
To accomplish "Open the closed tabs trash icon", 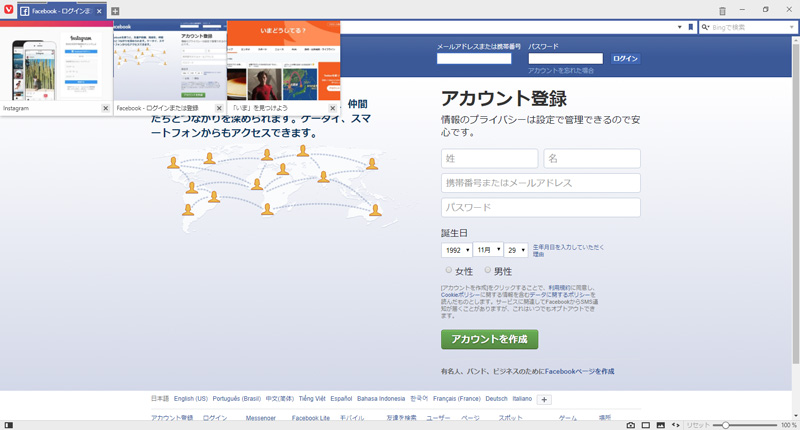I will (x=722, y=11).
